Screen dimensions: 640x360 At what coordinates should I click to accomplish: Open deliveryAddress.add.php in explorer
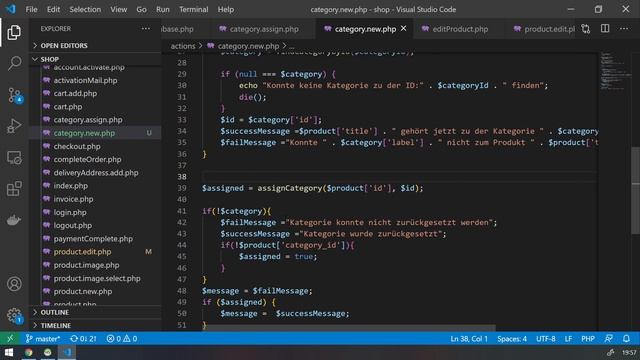coord(96,173)
